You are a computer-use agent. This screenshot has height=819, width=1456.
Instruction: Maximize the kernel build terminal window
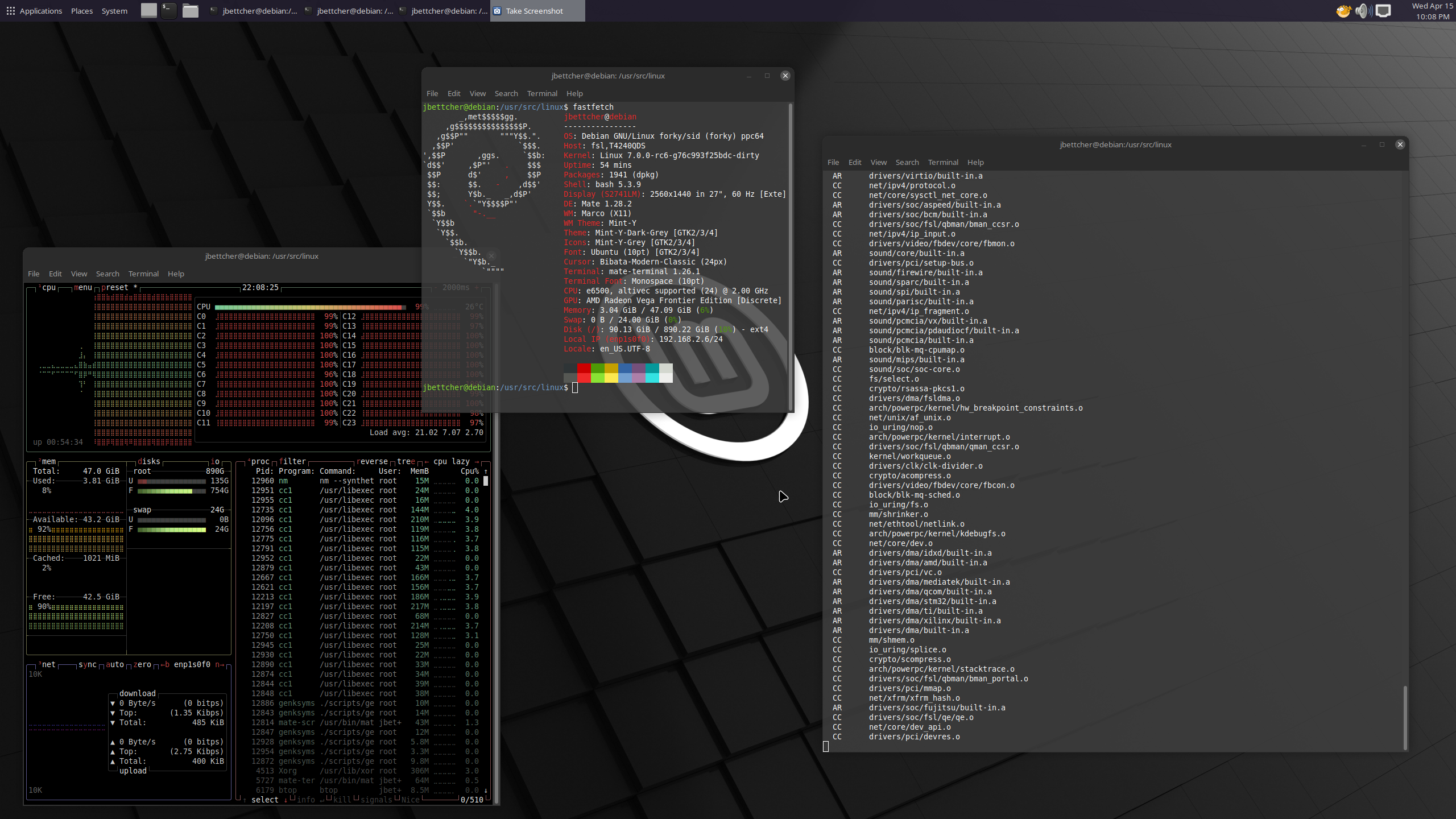pos(1382,144)
